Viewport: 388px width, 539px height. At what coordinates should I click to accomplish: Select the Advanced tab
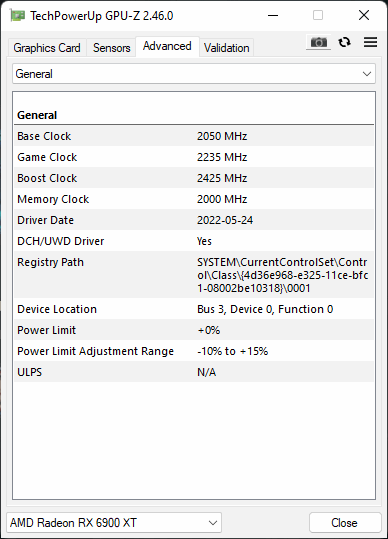(167, 46)
